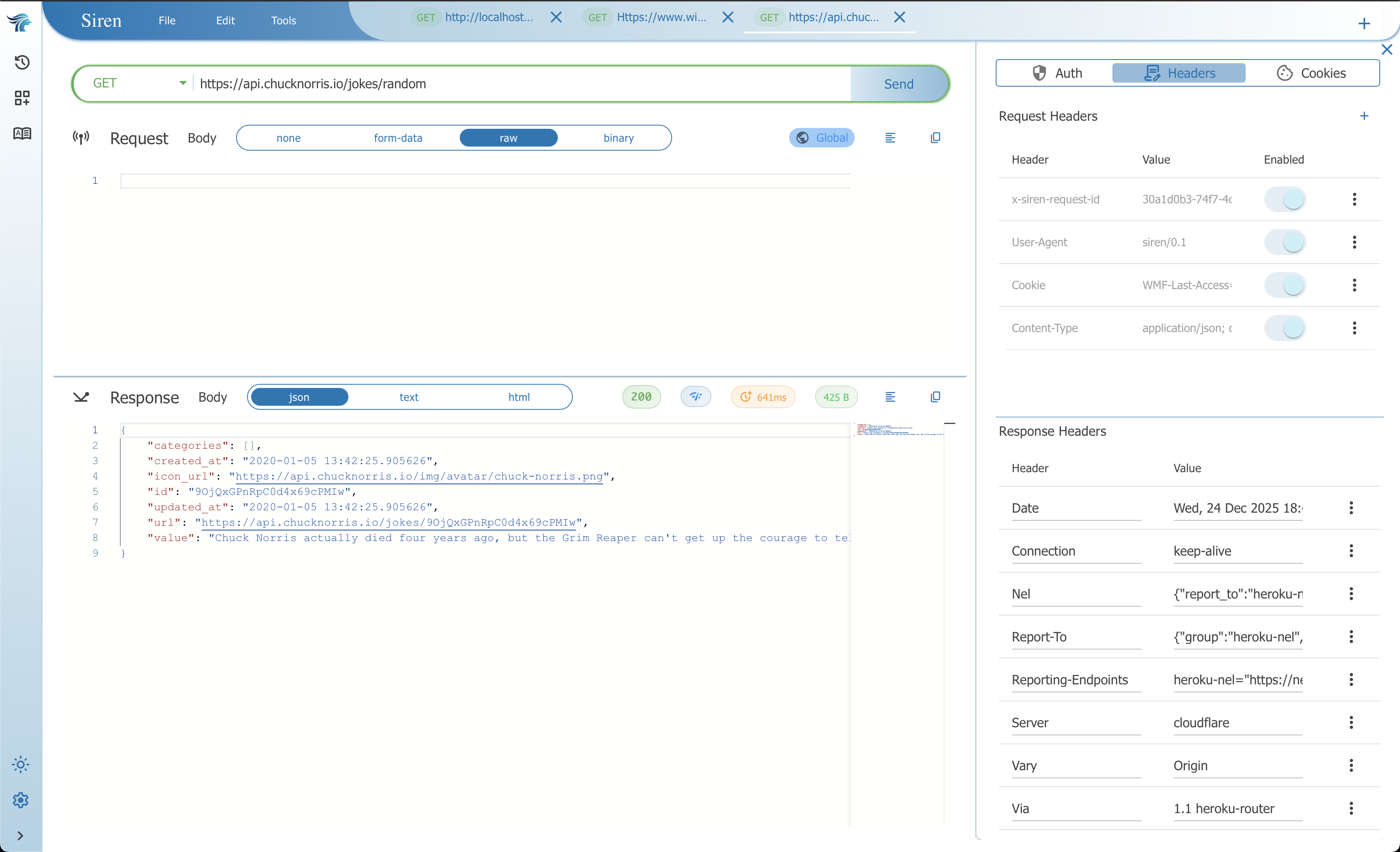Image resolution: width=1400 pixels, height=852 pixels.
Task: Copy the request body with the copy icon
Action: pos(935,137)
